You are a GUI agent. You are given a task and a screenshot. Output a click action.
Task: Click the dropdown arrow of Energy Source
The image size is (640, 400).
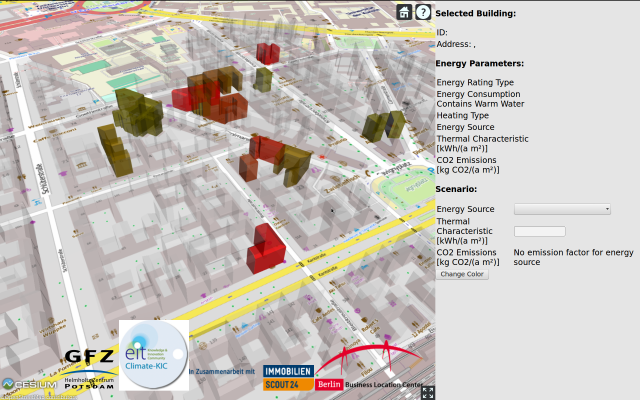tap(607, 209)
